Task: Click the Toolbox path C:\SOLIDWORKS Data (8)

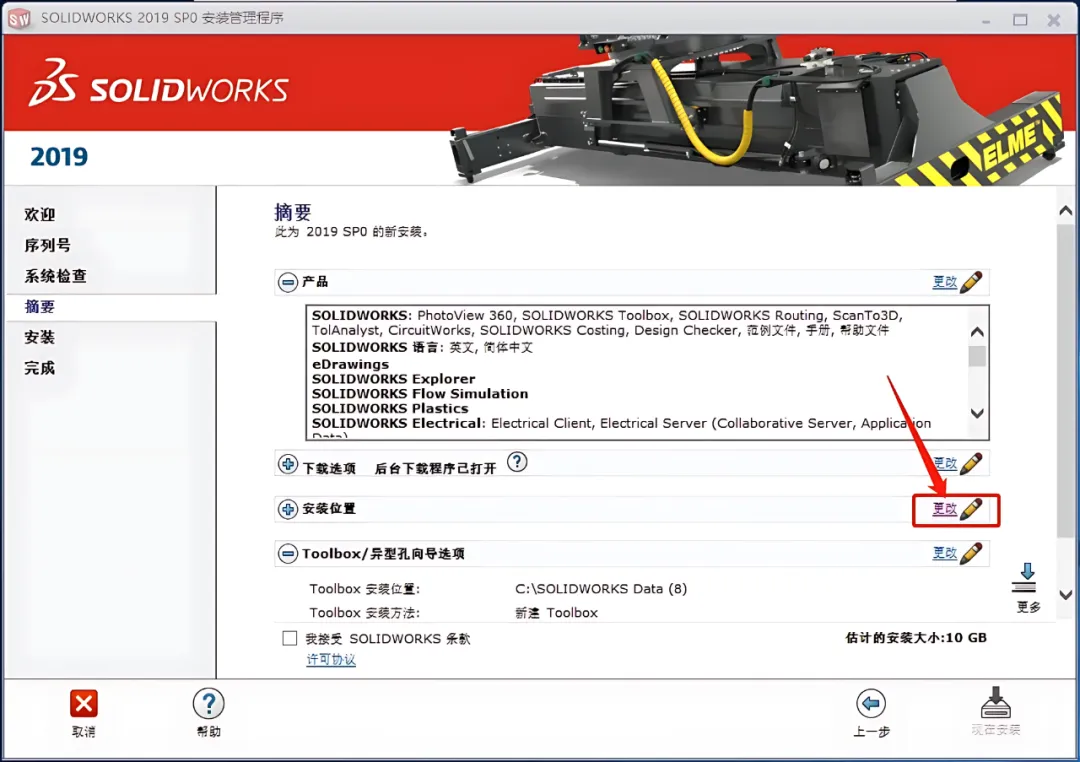Action: coord(601,589)
